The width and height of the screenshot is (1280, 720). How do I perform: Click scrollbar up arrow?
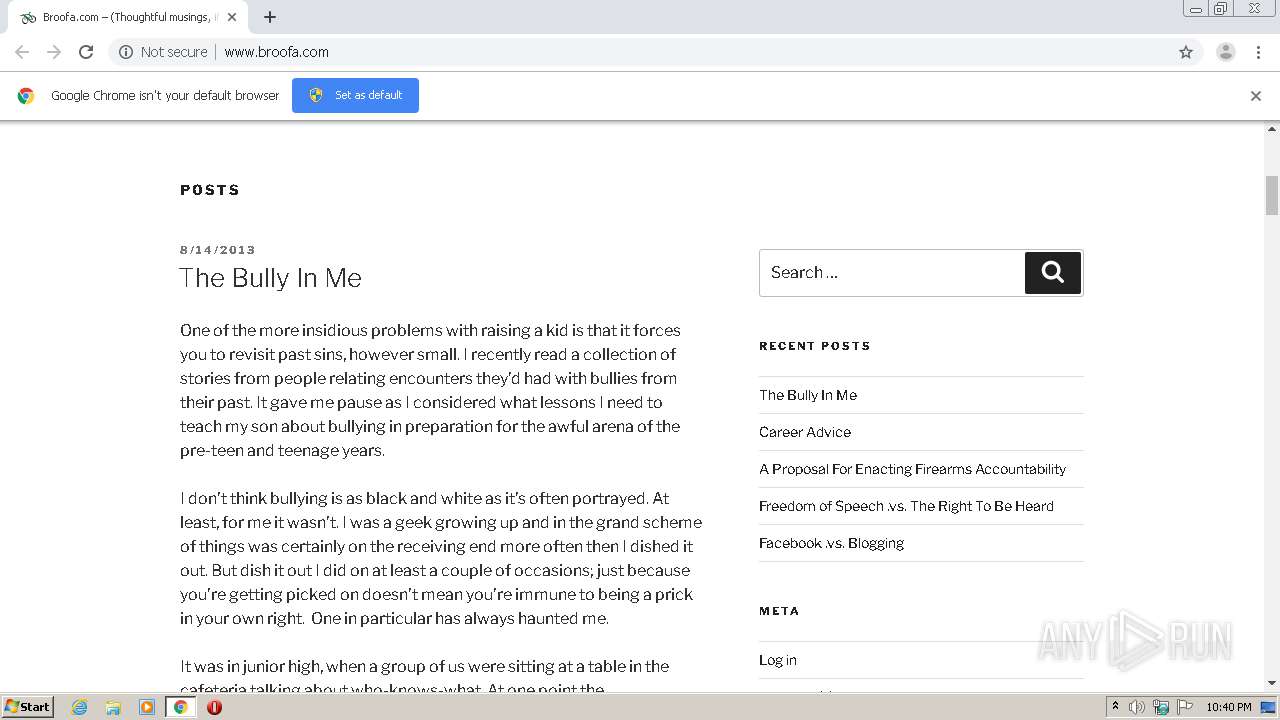[x=1272, y=129]
